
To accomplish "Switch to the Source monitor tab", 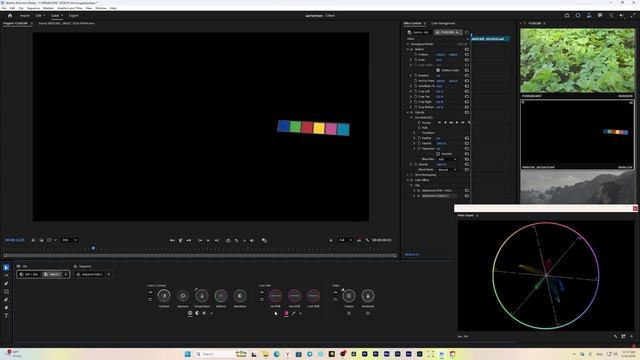I will (66, 23).
